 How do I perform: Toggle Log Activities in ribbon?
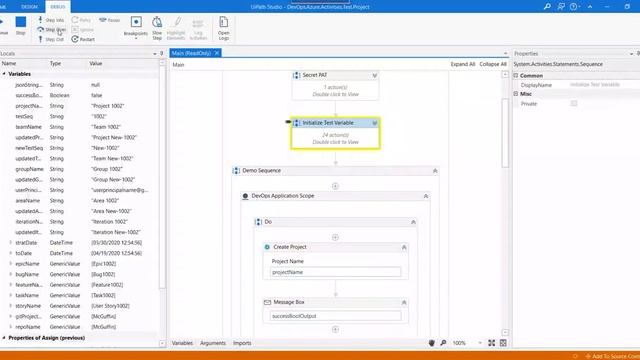[x=198, y=28]
